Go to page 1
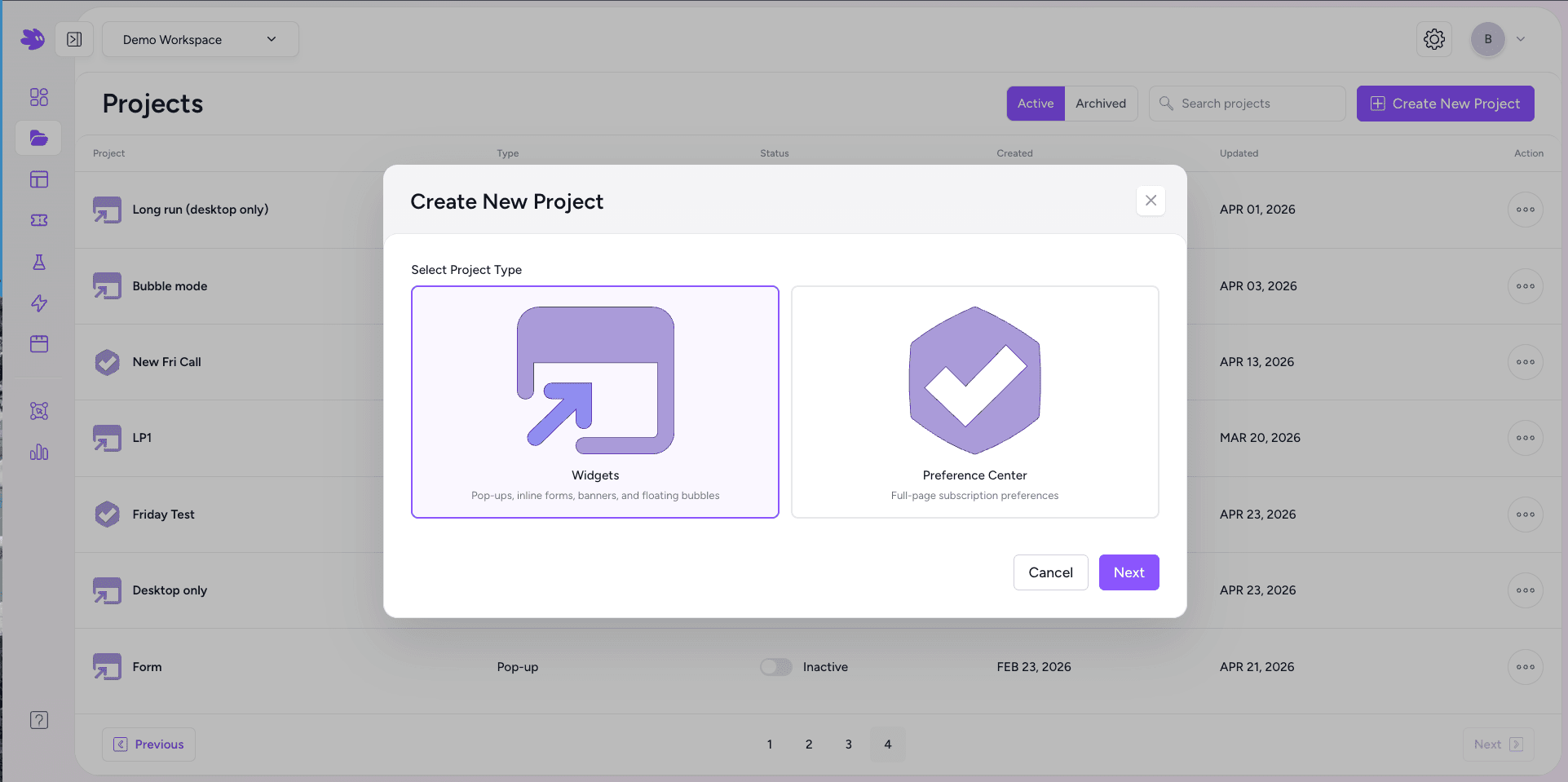The width and height of the screenshot is (1568, 782). [769, 744]
